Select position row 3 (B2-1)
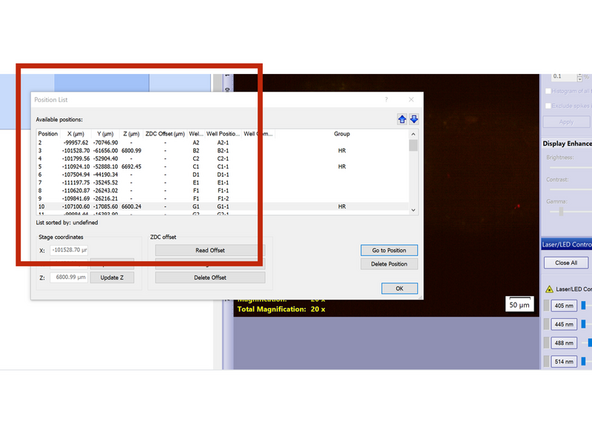The height and width of the screenshot is (444, 592). (x=223, y=151)
